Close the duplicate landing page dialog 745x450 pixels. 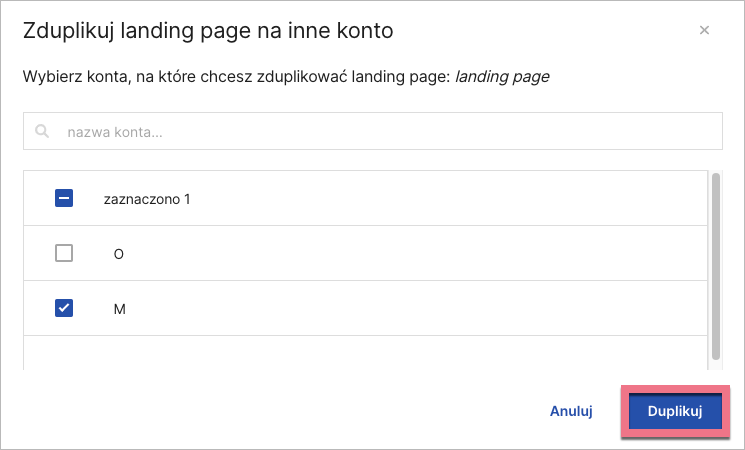point(704,30)
